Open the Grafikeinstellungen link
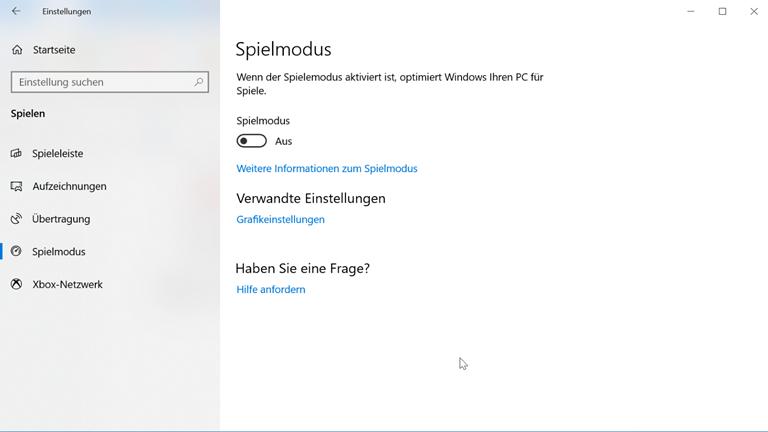This screenshot has width=768, height=432. 280,220
